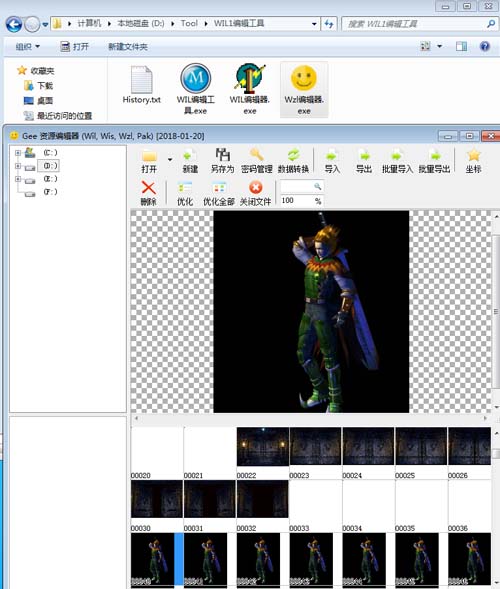Click the preview pane vertical scrollbar
500x589 pixels.
coord(496,311)
